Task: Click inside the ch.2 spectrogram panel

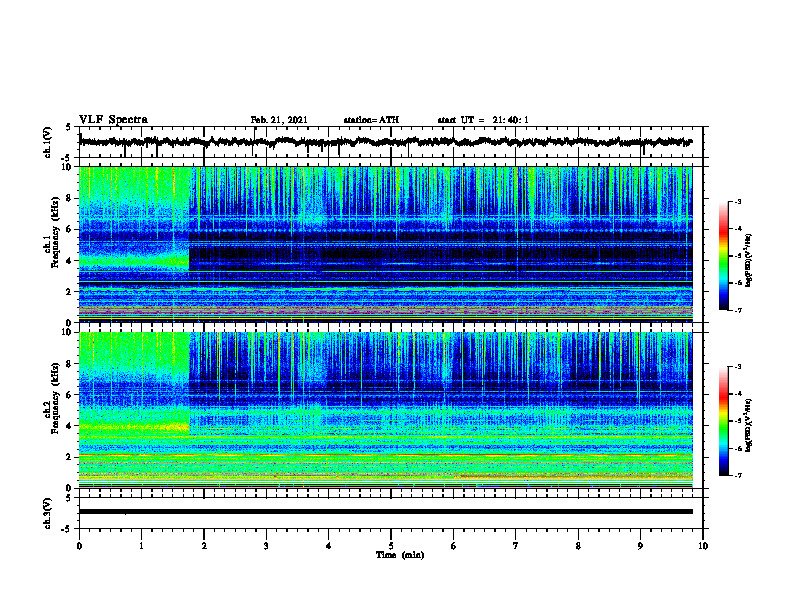Action: [x=386, y=410]
